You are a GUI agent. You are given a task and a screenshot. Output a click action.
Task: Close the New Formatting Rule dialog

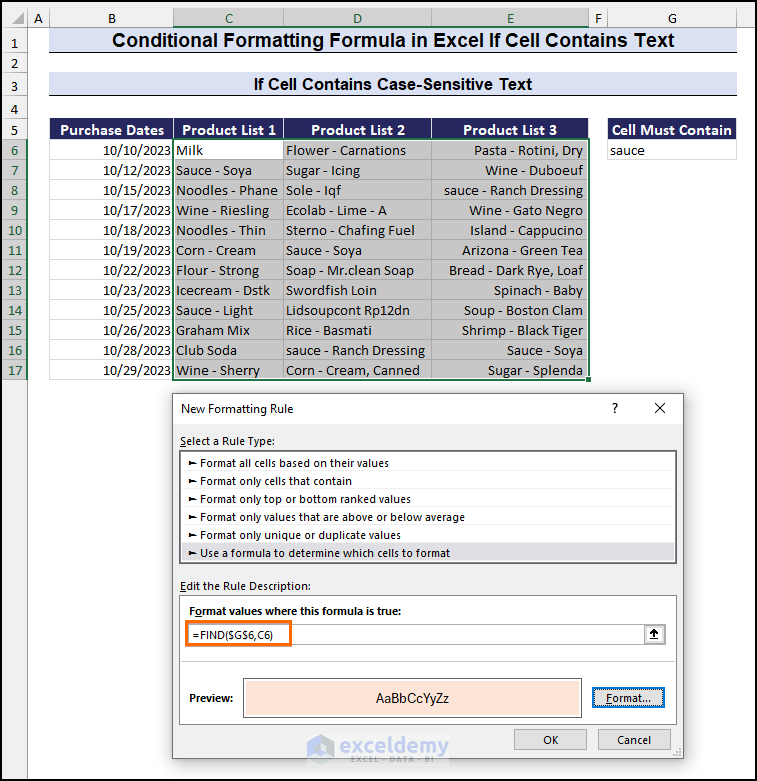tap(660, 408)
